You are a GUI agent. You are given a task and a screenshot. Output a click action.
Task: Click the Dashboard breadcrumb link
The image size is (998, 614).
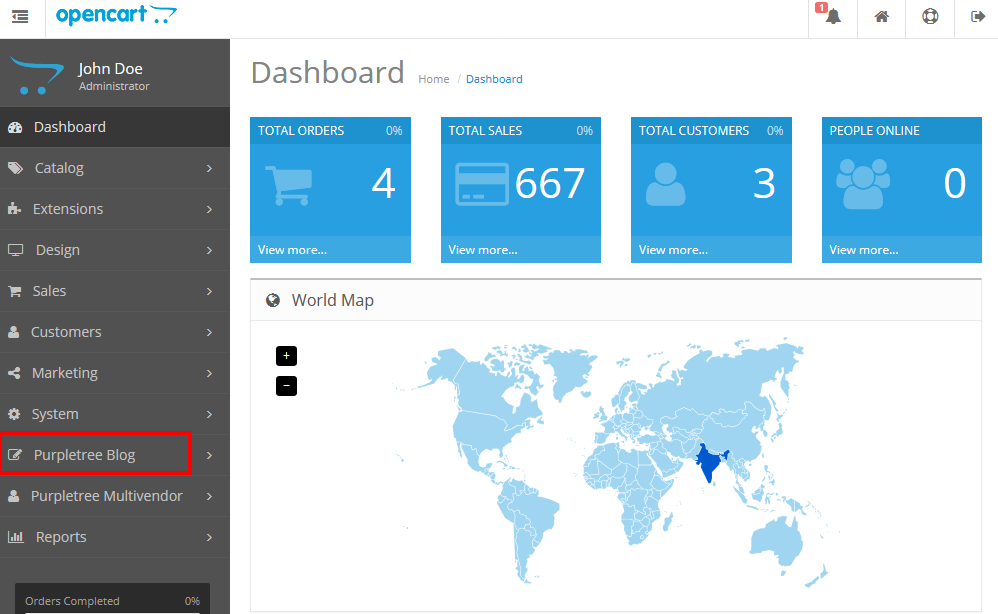pyautogui.click(x=494, y=79)
